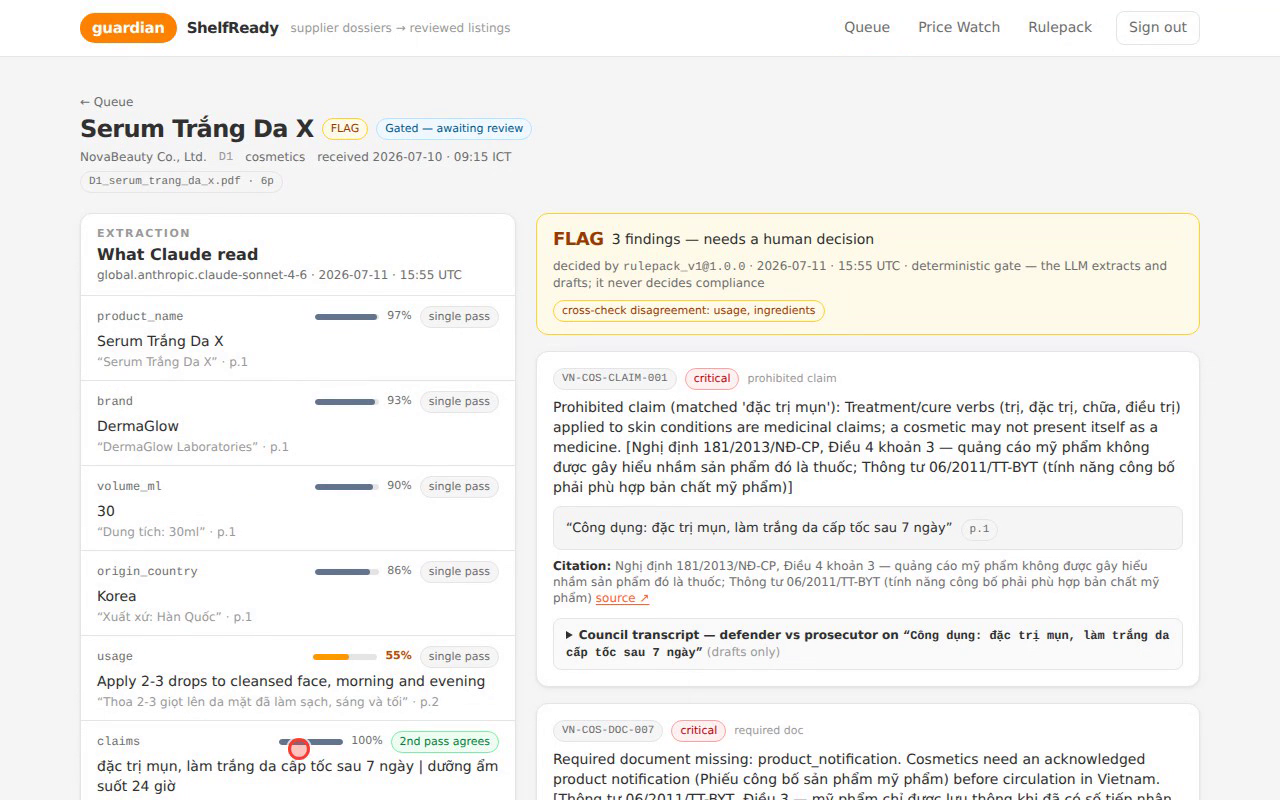The image size is (1280, 800).
Task: Click the 'prohibited claim' category label
Action: point(792,379)
